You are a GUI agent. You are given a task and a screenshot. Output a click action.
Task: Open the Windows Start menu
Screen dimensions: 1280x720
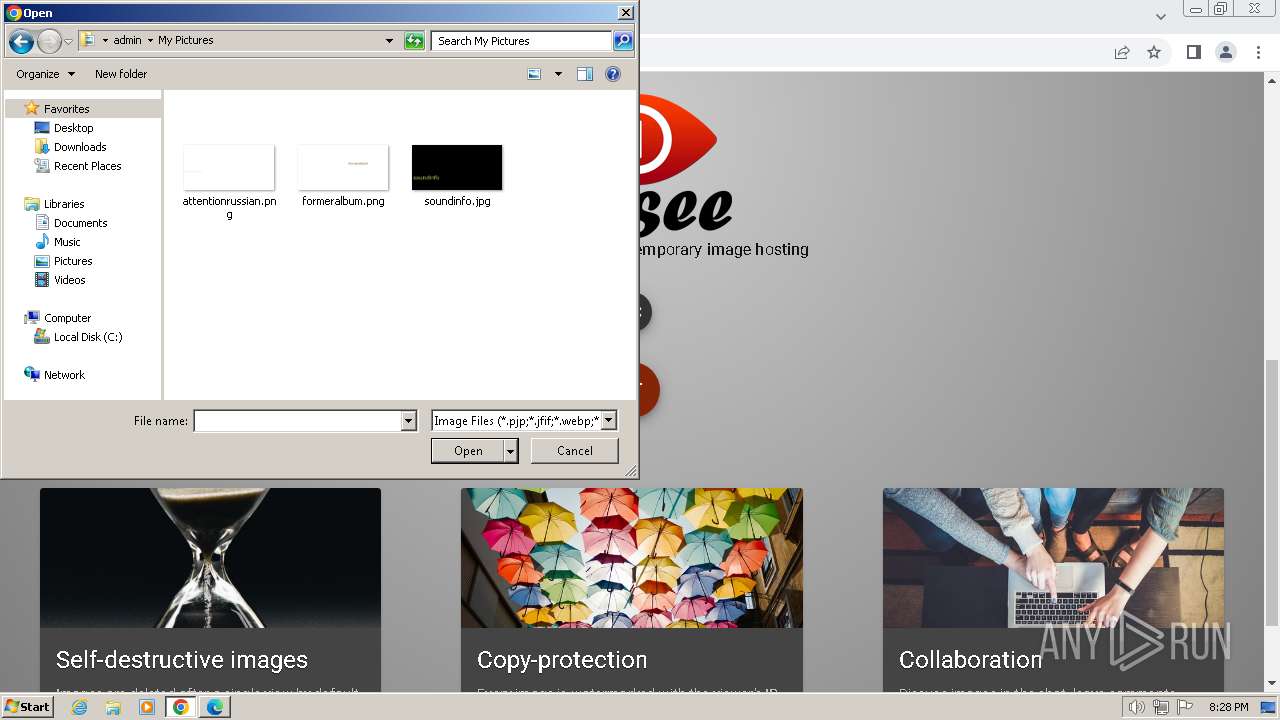pyautogui.click(x=28, y=707)
